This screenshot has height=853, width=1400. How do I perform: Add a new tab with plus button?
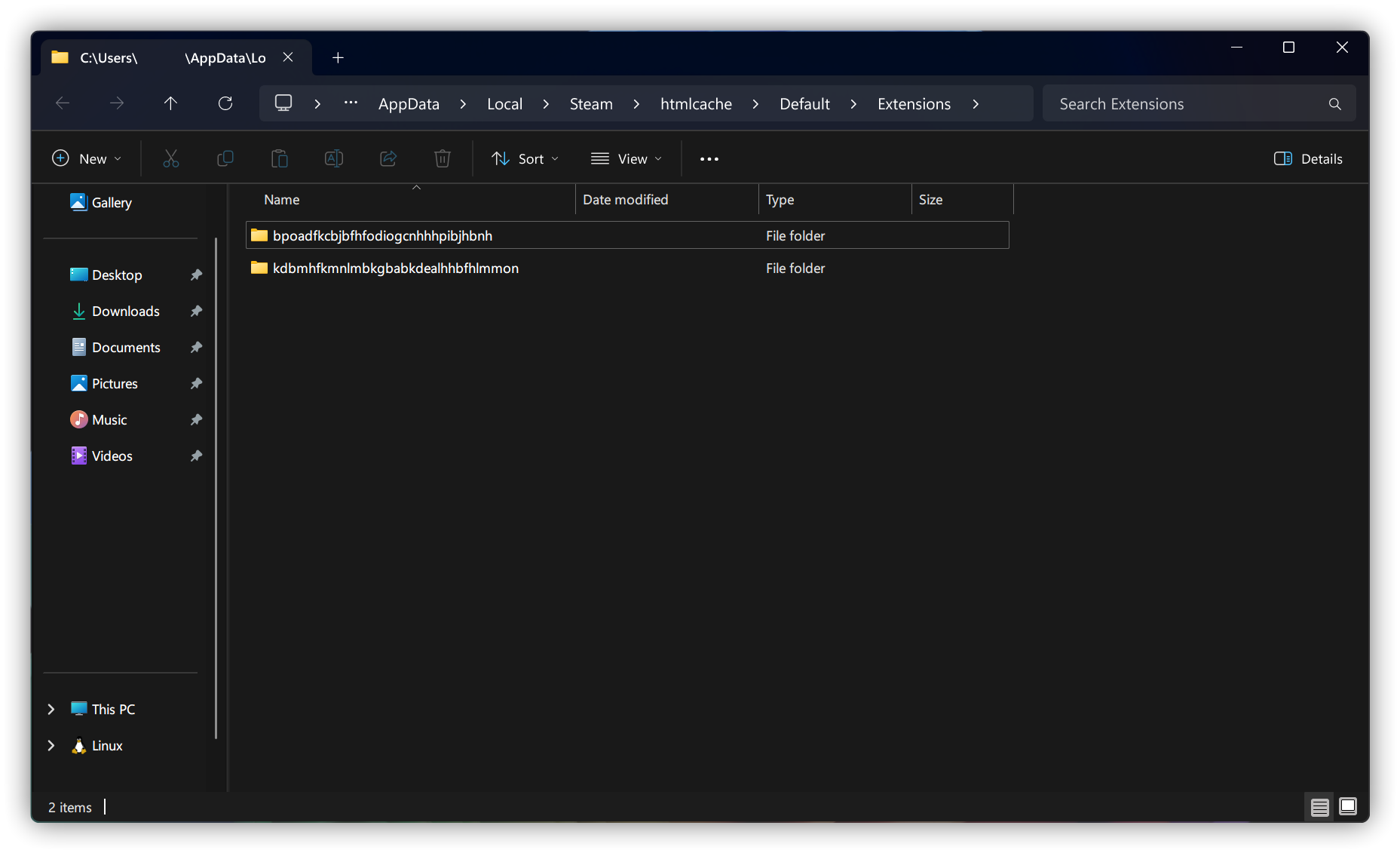pyautogui.click(x=338, y=57)
